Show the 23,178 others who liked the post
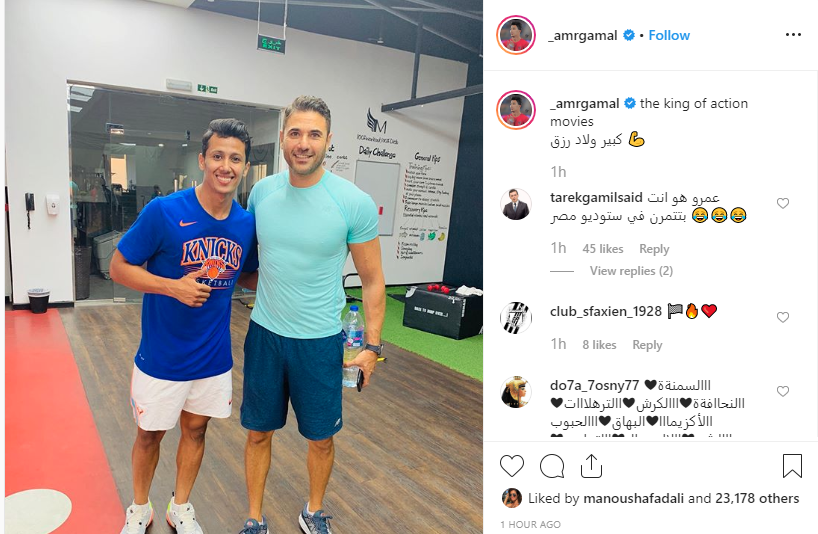This screenshot has width=818, height=534. [x=757, y=499]
